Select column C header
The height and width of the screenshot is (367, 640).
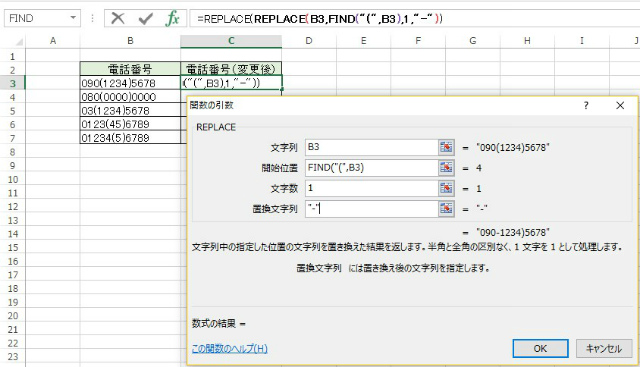tap(231, 41)
